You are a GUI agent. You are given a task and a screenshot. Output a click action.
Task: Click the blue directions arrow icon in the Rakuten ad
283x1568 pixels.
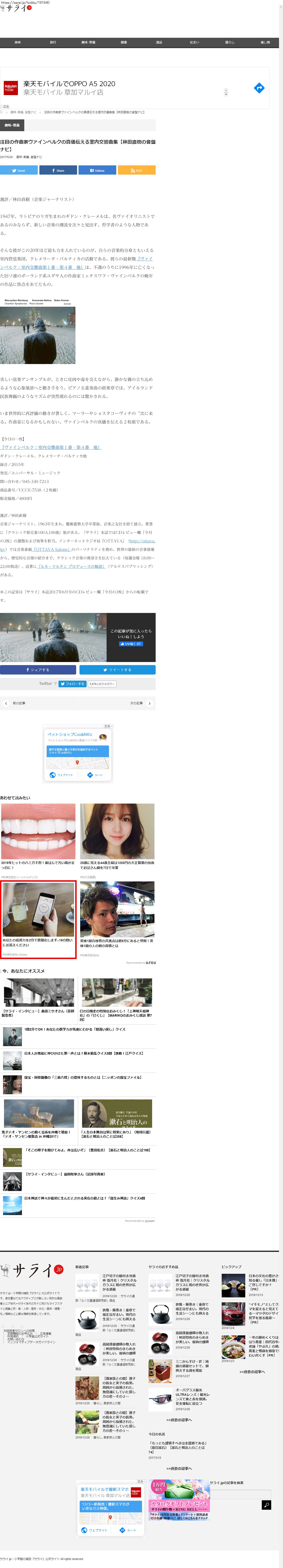[x=259, y=88]
